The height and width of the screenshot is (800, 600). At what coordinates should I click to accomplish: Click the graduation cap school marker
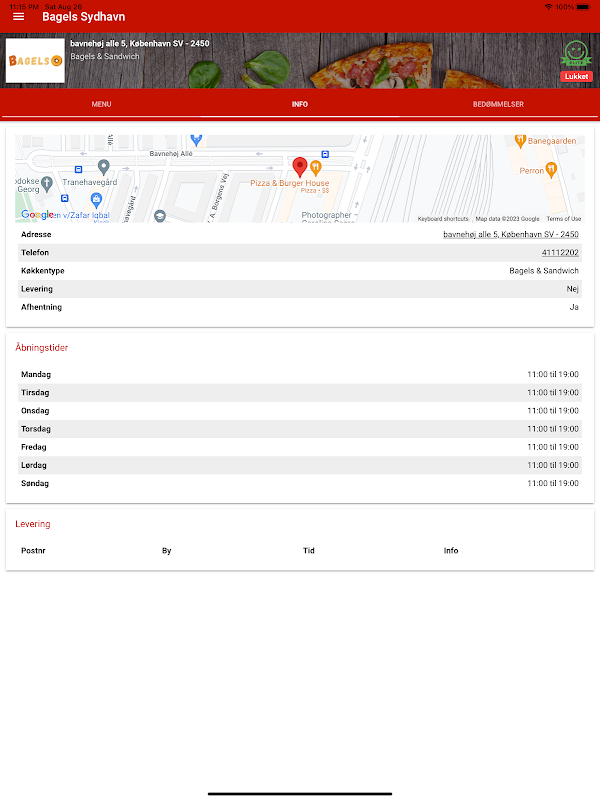click(160, 216)
